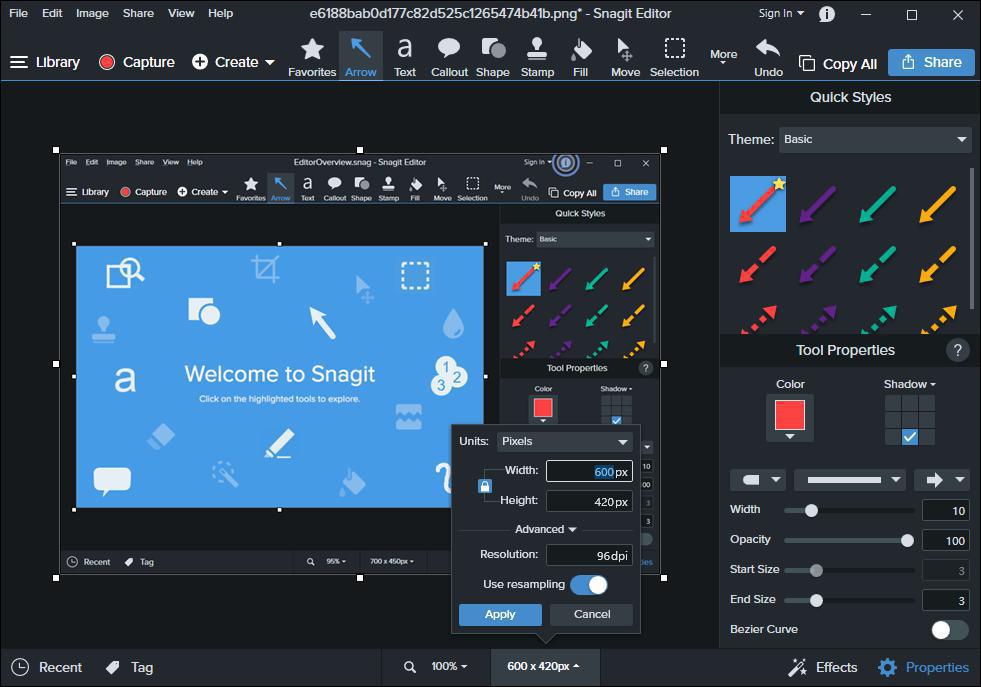981x687 pixels.
Task: Click the image Height field
Action: 589,502
